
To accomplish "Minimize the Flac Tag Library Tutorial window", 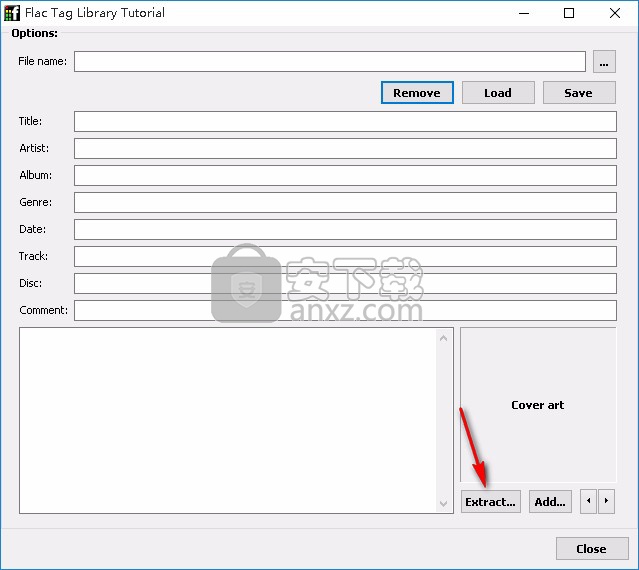I will point(524,13).
